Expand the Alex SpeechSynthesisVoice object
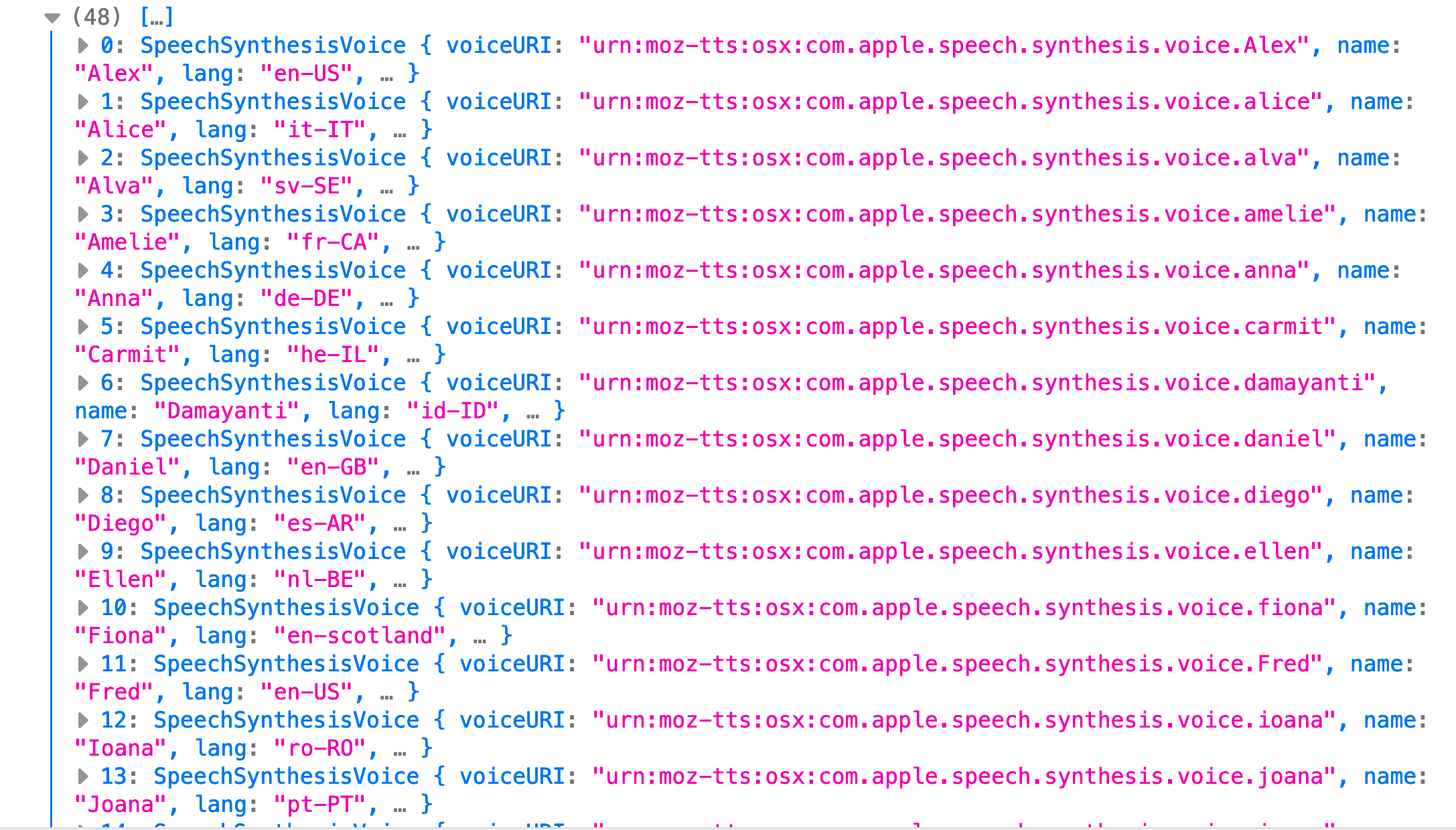Viewport: 1456px width, 830px height. coord(82,45)
